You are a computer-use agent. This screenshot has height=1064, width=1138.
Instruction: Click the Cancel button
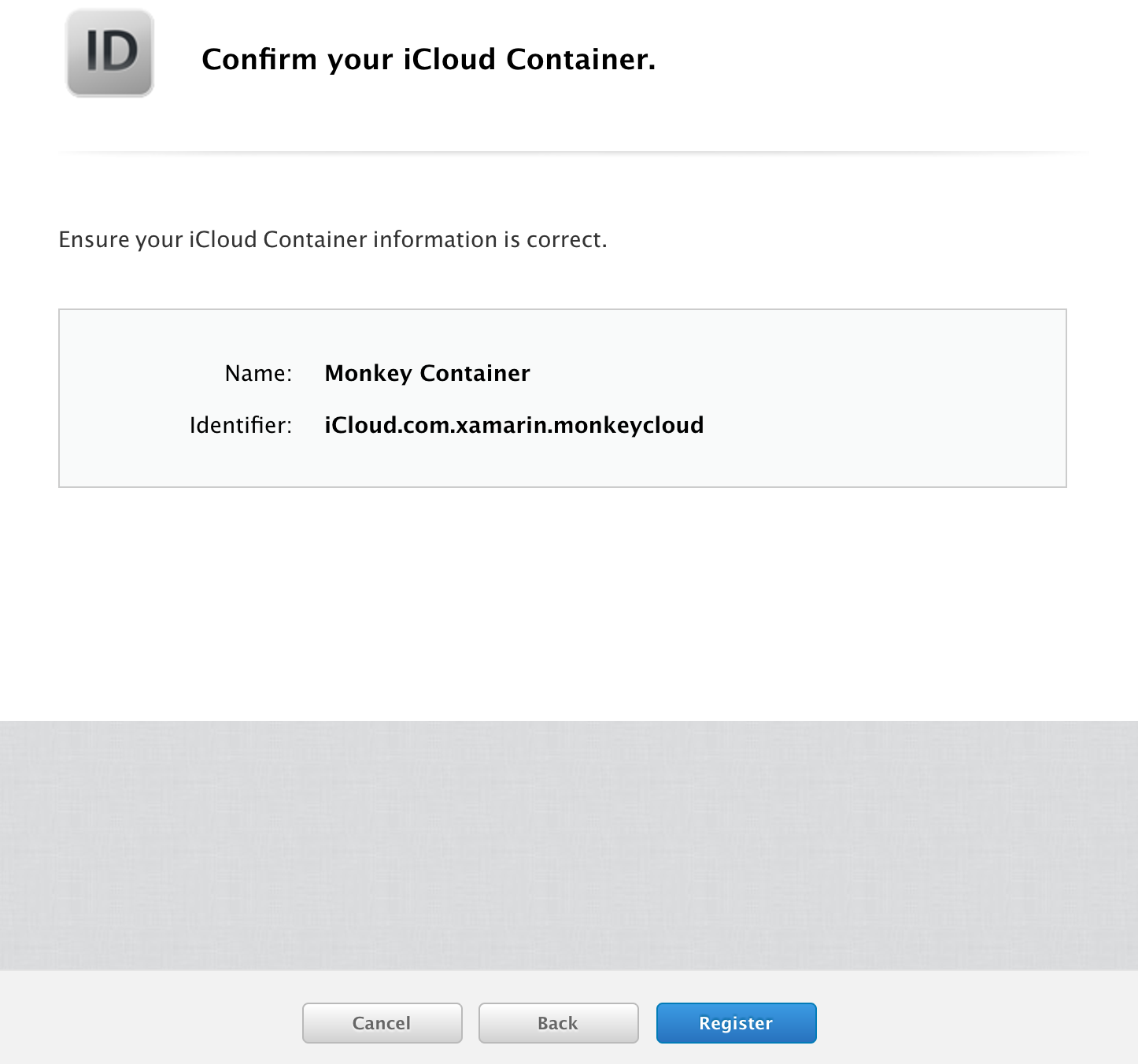(382, 1023)
